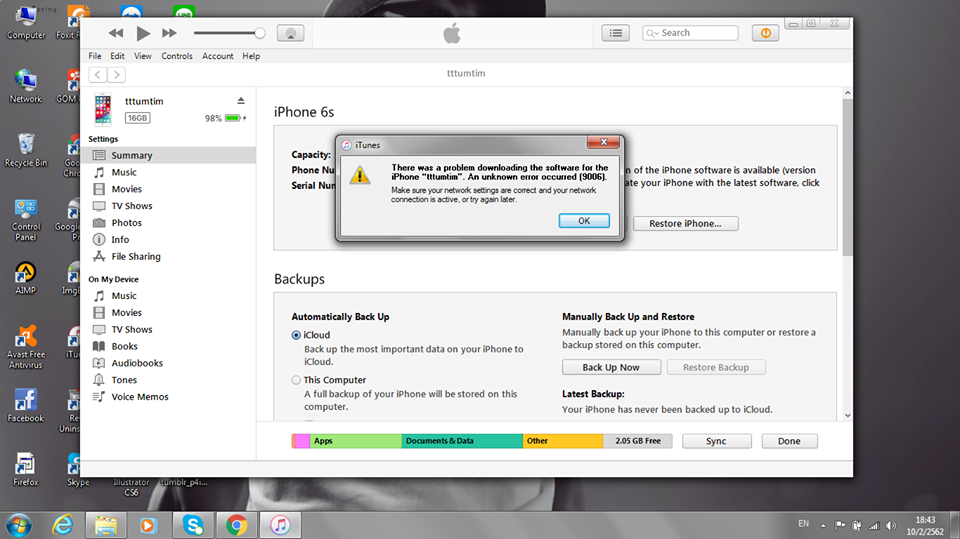Click the iTunes taskbar icon
Image resolution: width=960 pixels, height=539 pixels.
pyautogui.click(x=280, y=525)
